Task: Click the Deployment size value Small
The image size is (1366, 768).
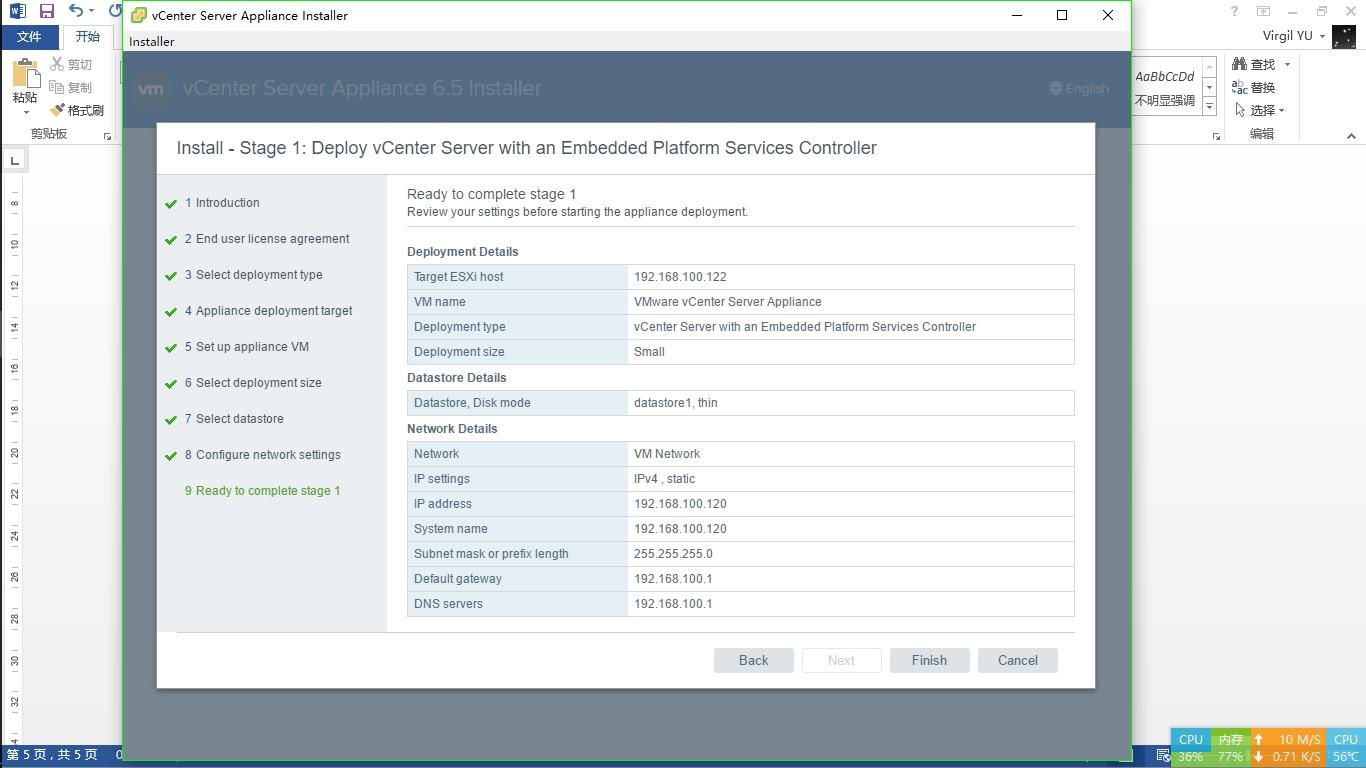Action: point(649,352)
